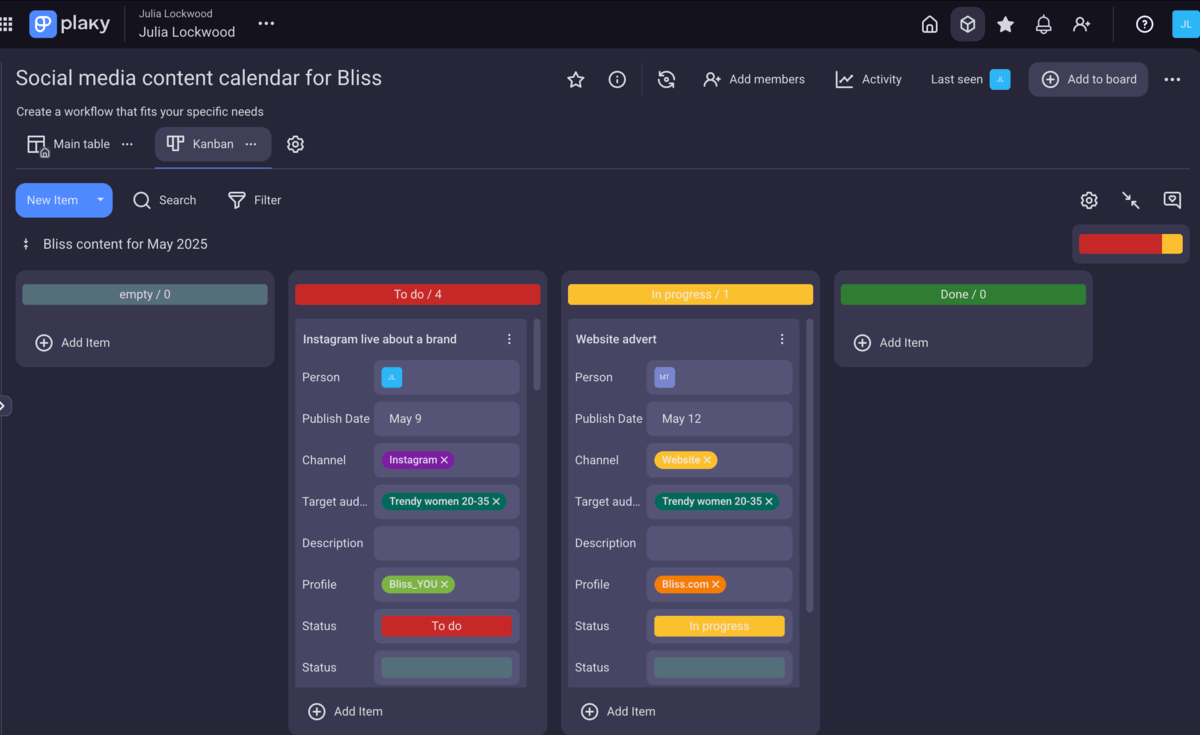
Task: Click the help question mark icon
Action: click(x=1145, y=25)
